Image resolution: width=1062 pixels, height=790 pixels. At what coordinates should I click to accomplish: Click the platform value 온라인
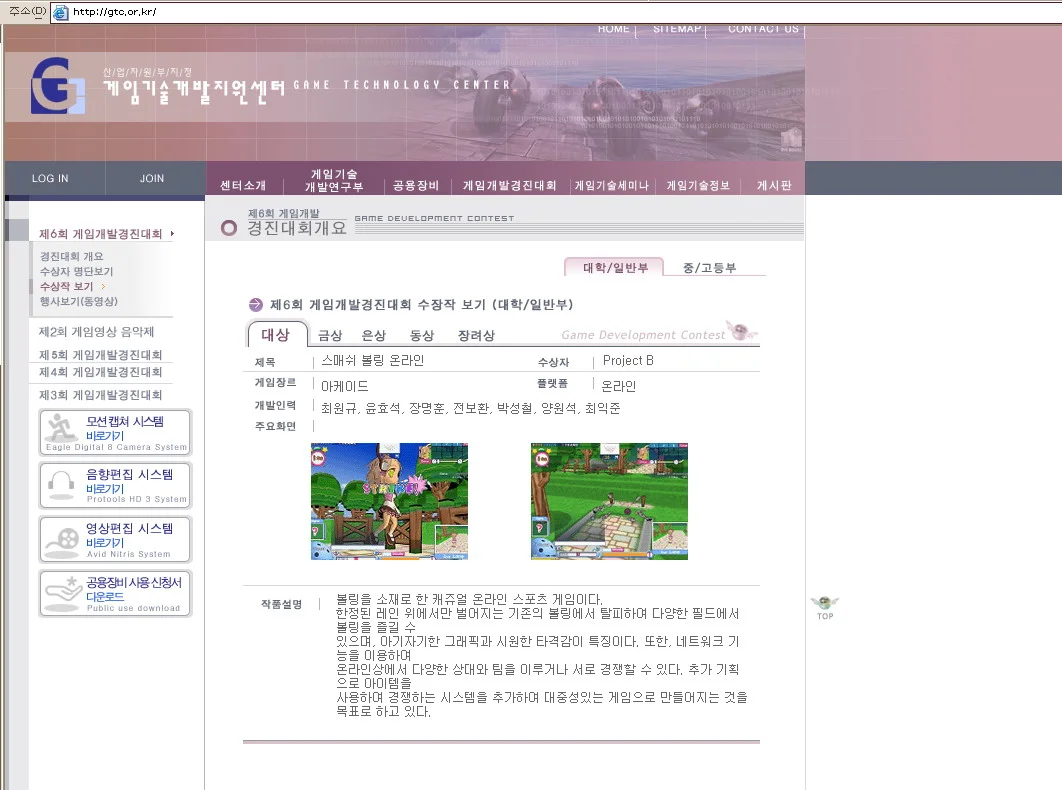(618, 386)
